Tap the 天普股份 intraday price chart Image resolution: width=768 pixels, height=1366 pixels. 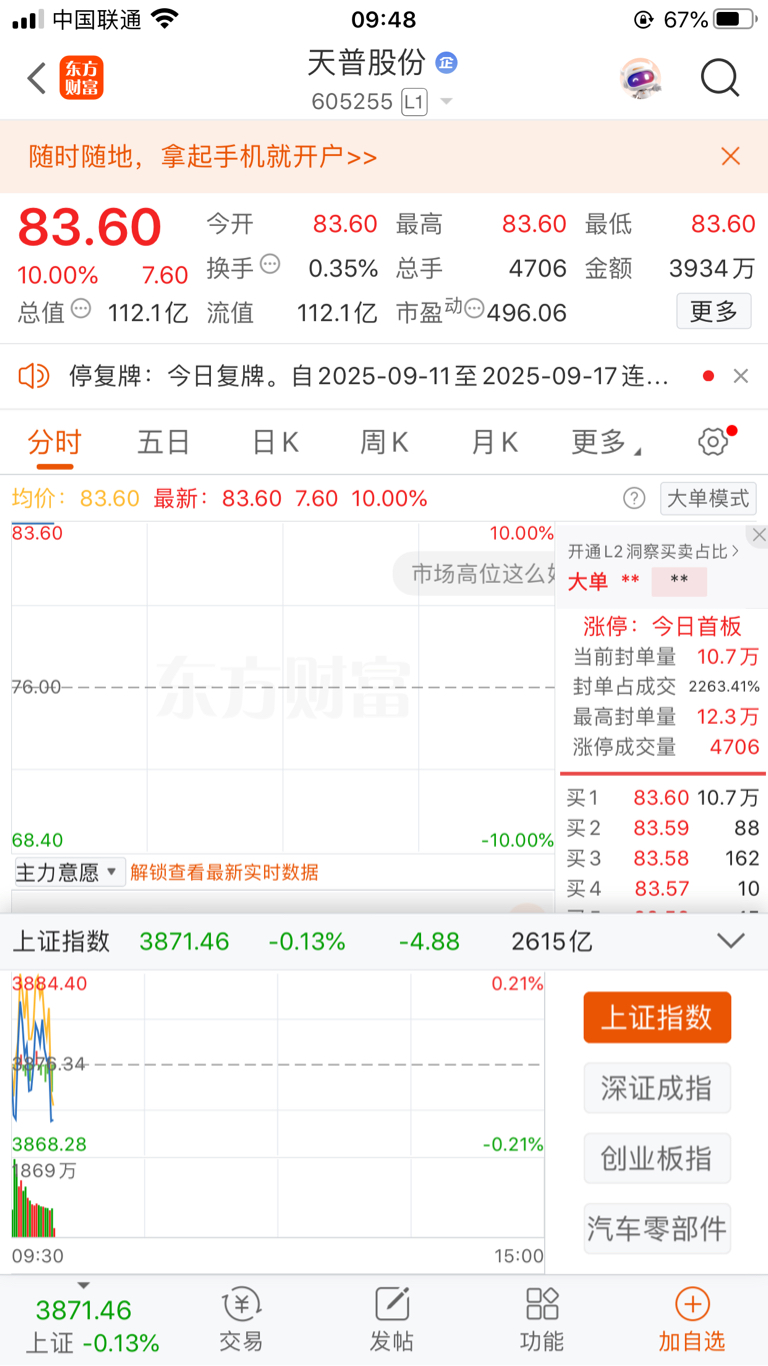(x=282, y=687)
